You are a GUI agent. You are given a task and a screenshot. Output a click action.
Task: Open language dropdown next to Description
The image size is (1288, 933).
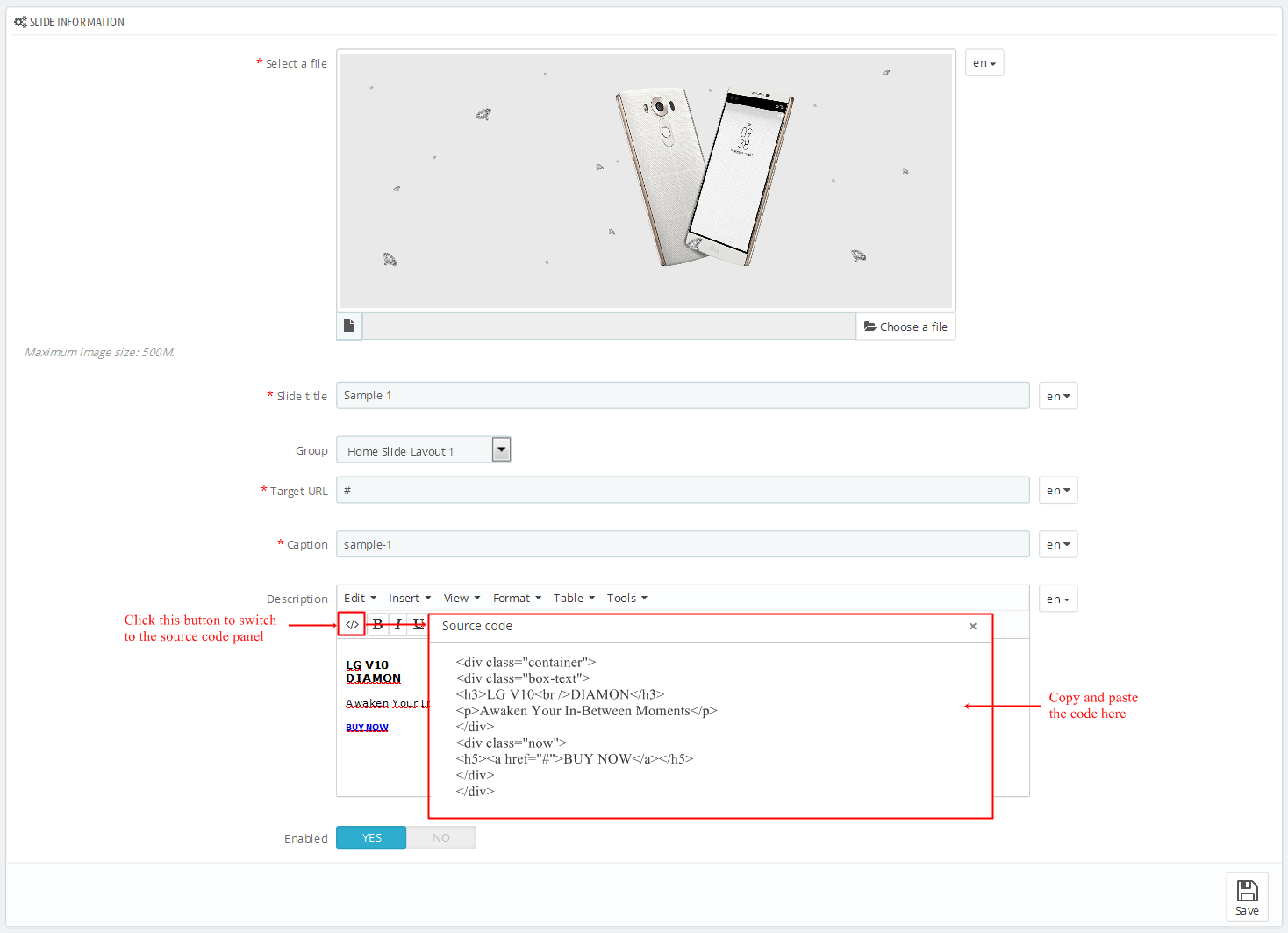tap(1058, 599)
